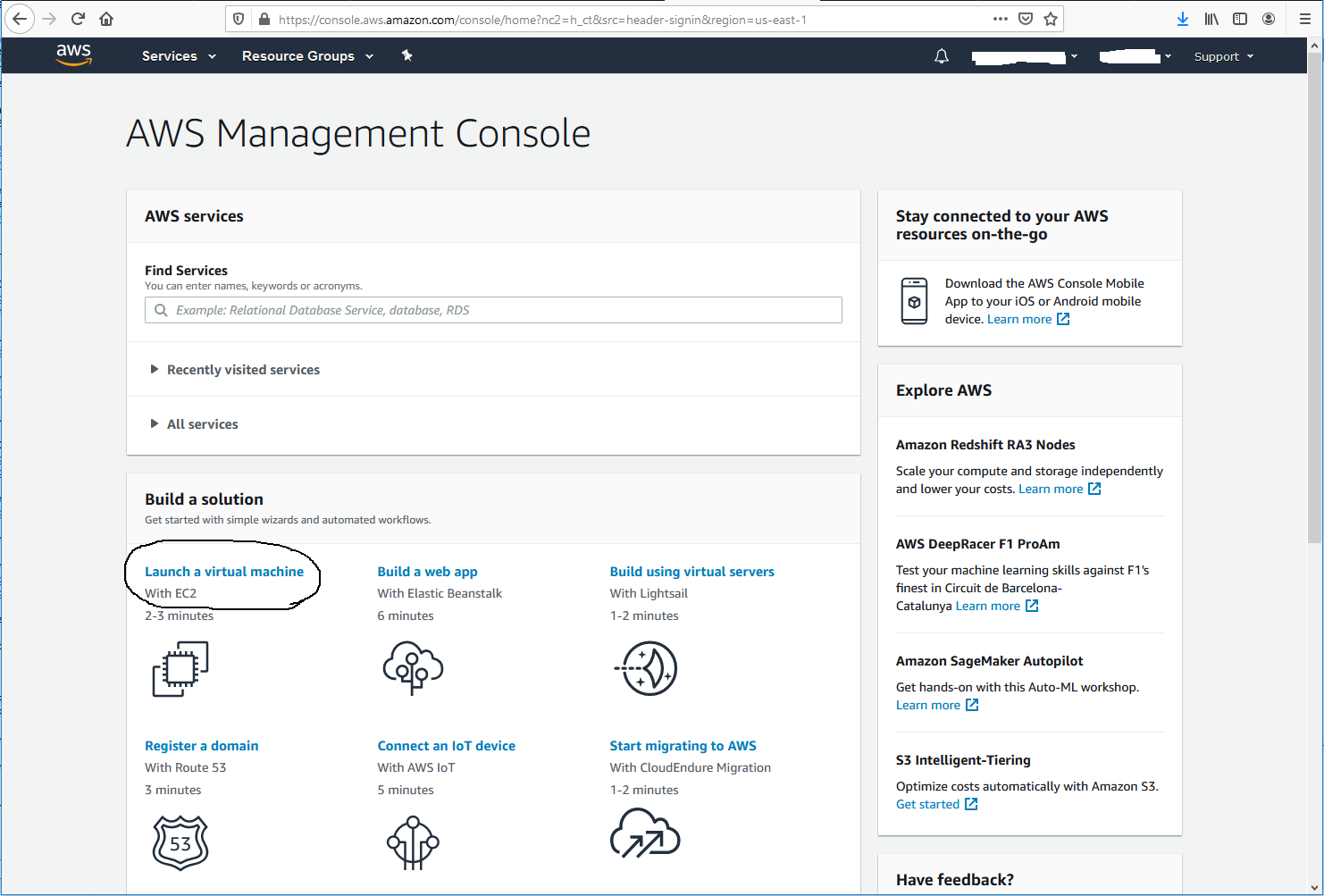This screenshot has width=1324, height=896.
Task: Open the browser hamburger menu
Action: pos(1305,19)
